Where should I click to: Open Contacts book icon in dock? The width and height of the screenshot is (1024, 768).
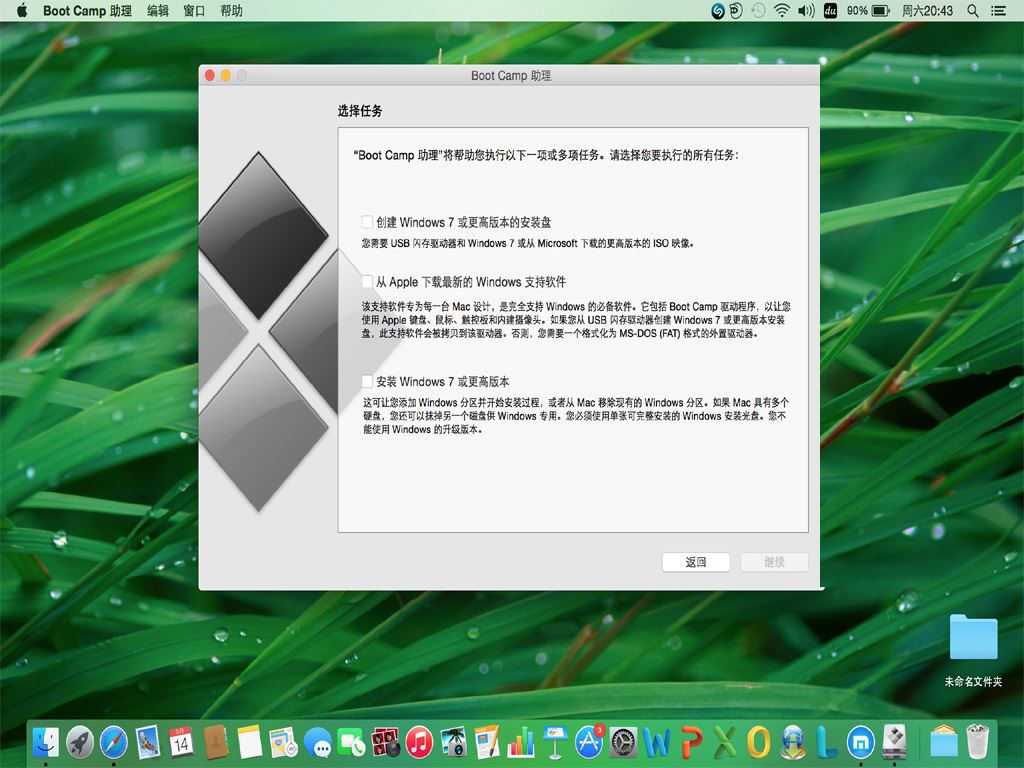point(215,742)
